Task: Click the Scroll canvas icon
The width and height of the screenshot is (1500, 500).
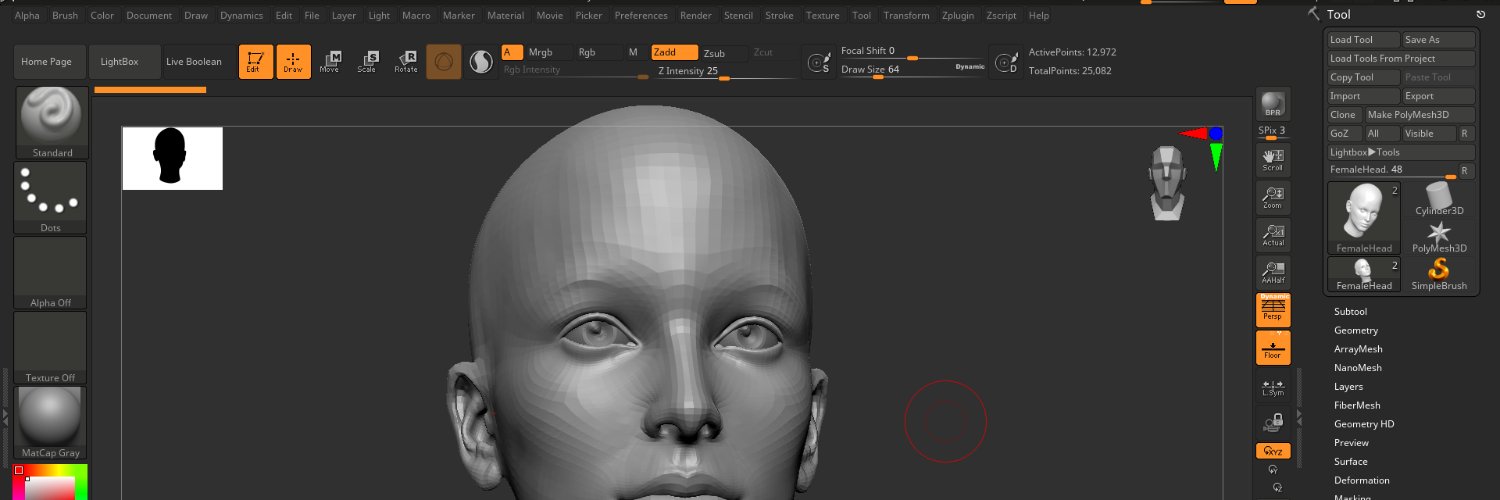Action: point(1273,160)
